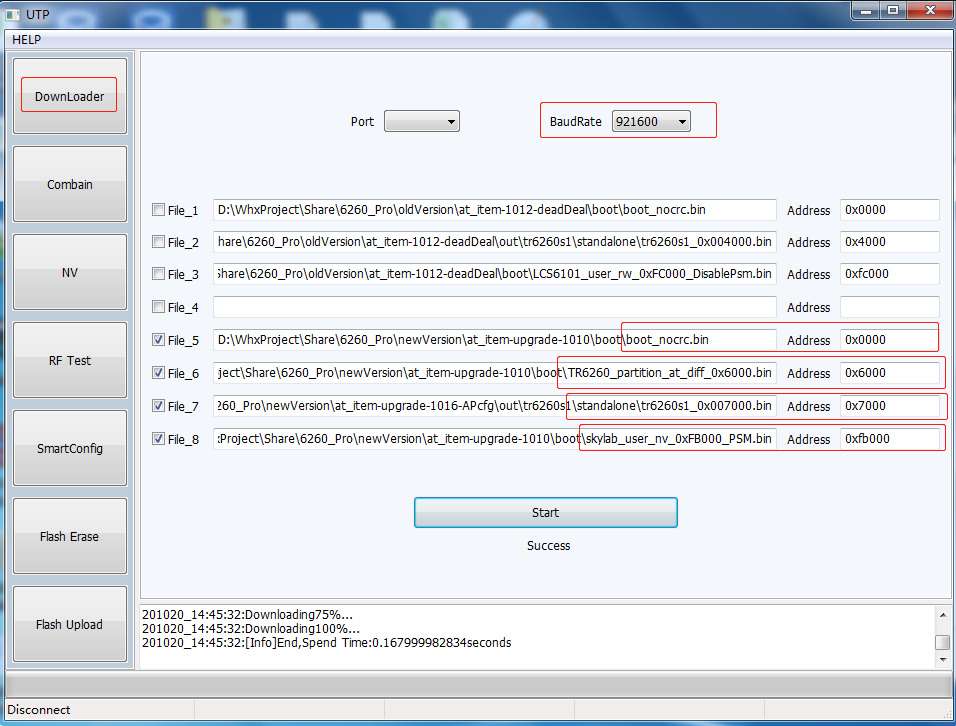Uncheck the File_8 checkbox
Image resolution: width=956 pixels, height=726 pixels.
click(x=159, y=438)
